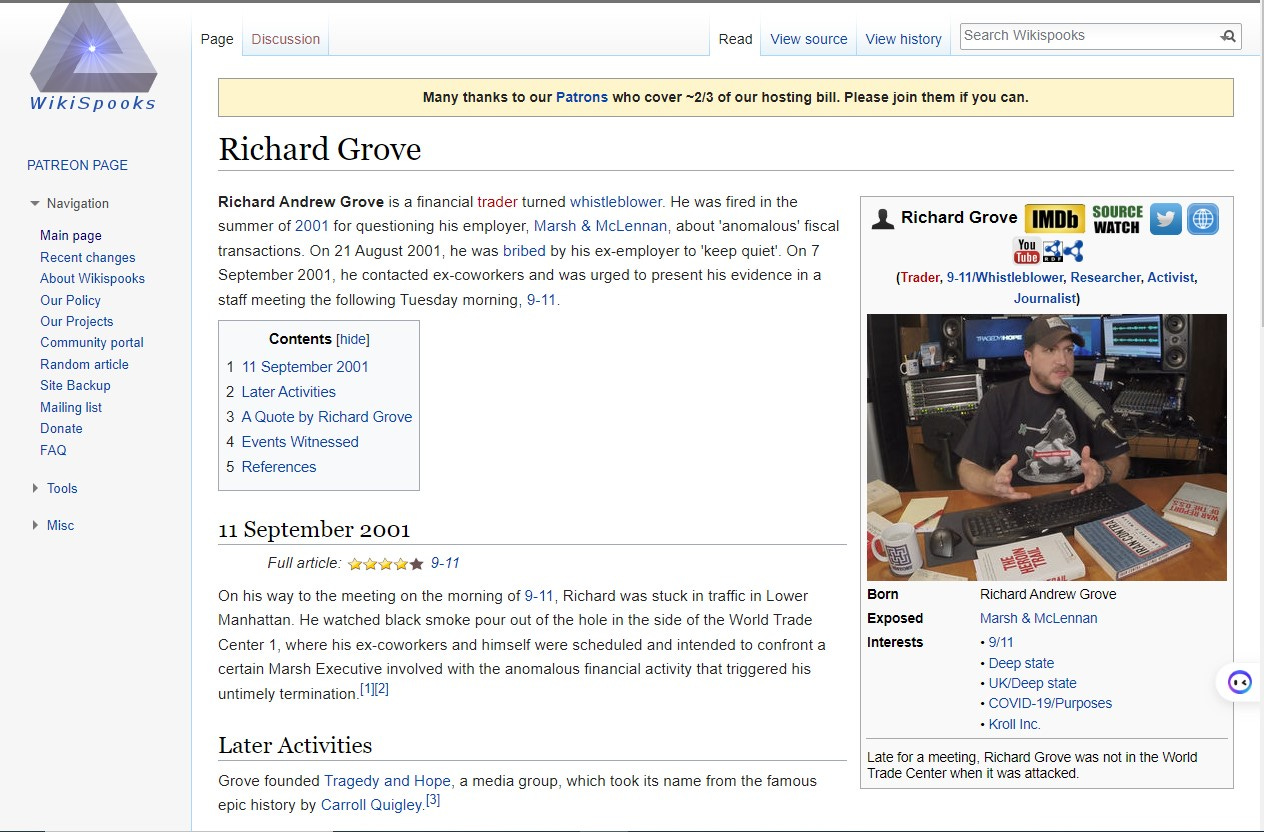Jump to A Quote by Richard Grove
The image size is (1264, 832).
(x=327, y=417)
